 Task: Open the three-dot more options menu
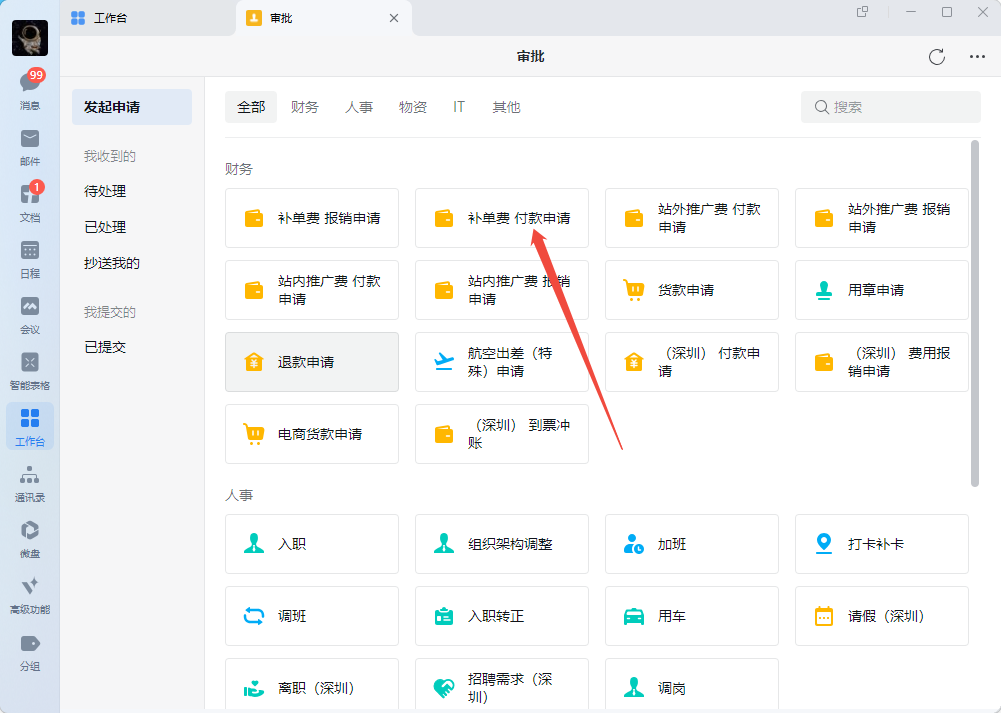point(977,57)
